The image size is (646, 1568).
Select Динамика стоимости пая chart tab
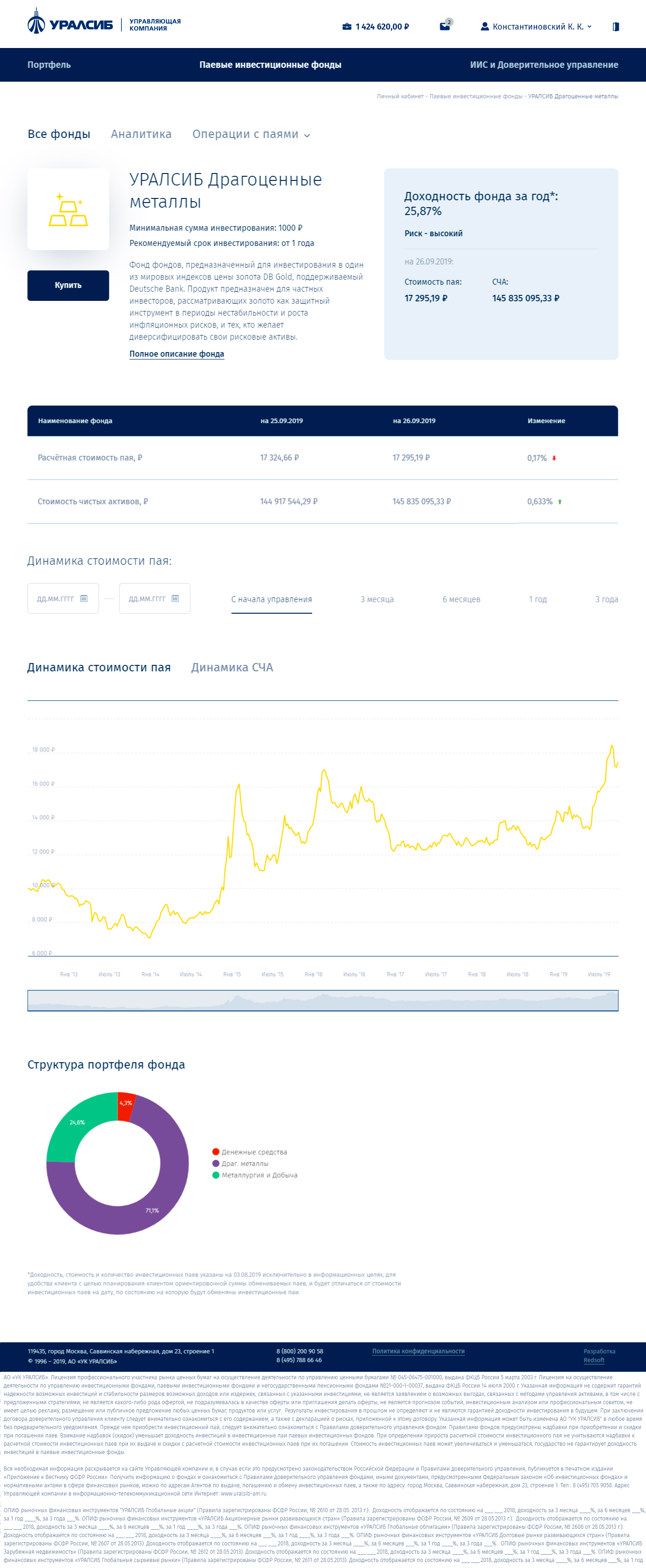click(99, 667)
